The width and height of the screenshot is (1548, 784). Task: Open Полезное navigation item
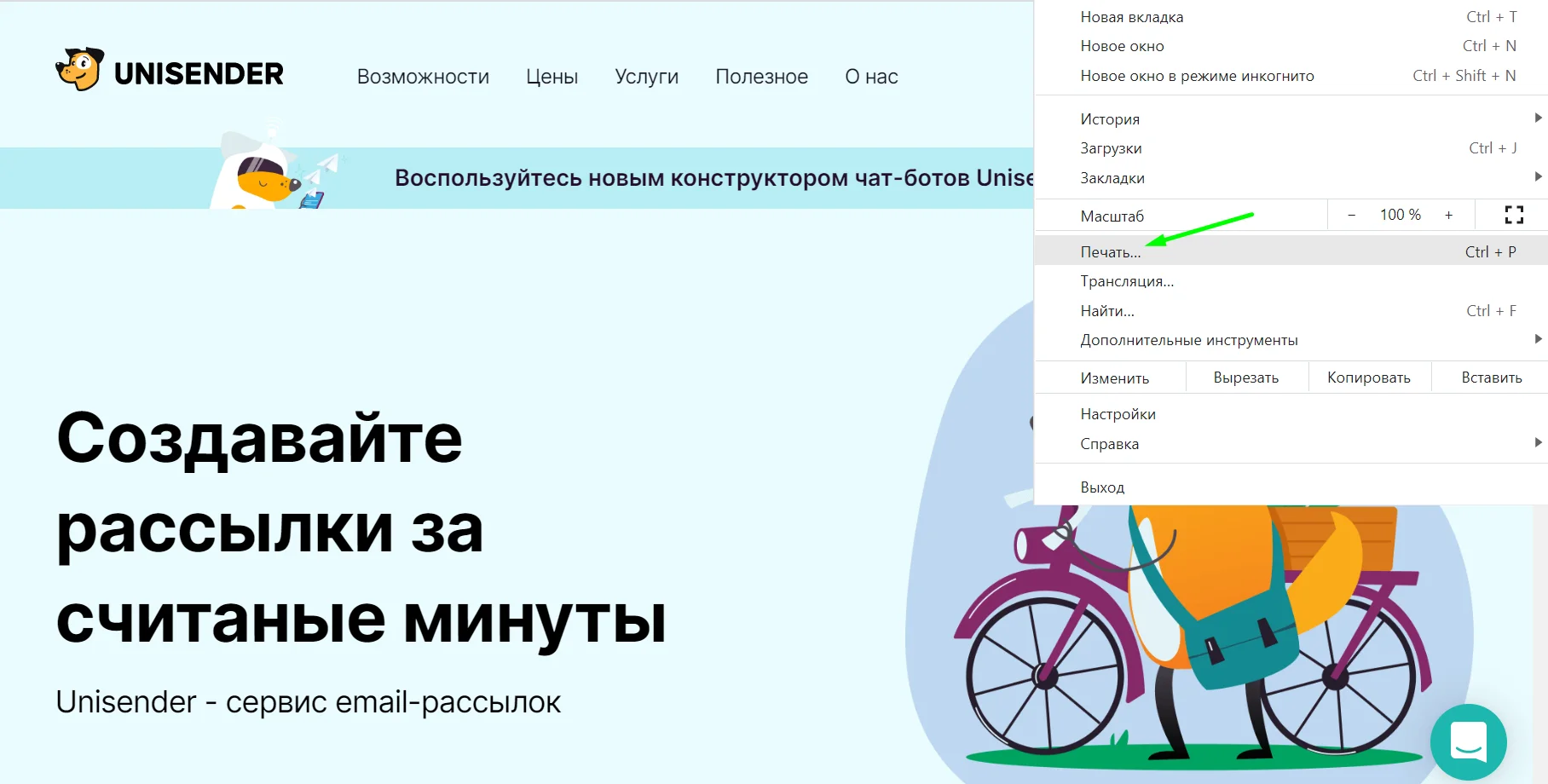click(761, 77)
